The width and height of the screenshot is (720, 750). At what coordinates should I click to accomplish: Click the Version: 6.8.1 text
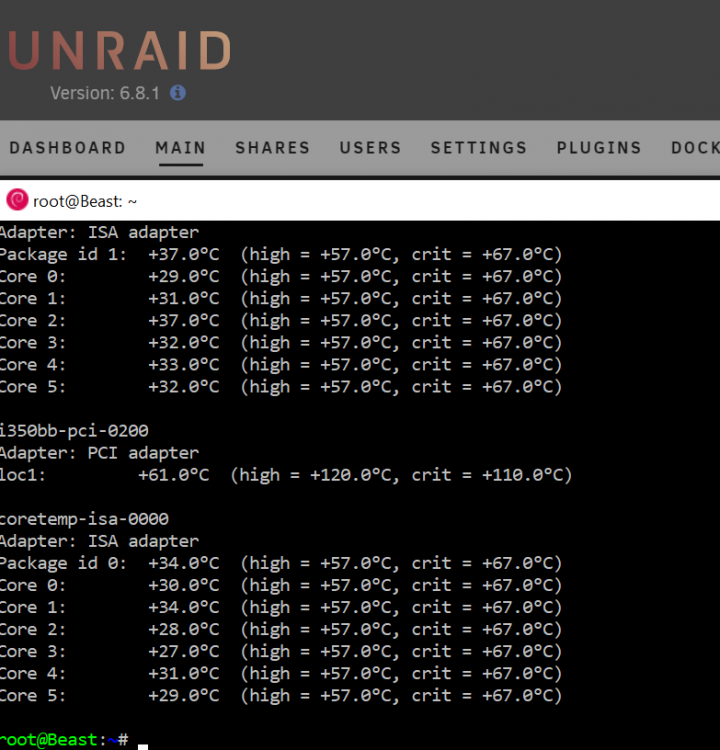pos(105,93)
